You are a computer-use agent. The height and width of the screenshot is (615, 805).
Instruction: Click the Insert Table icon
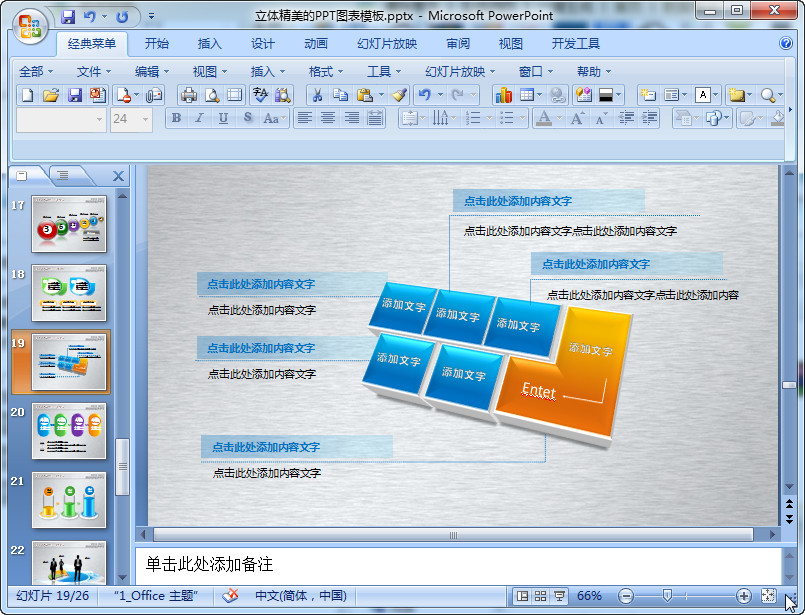(527, 95)
